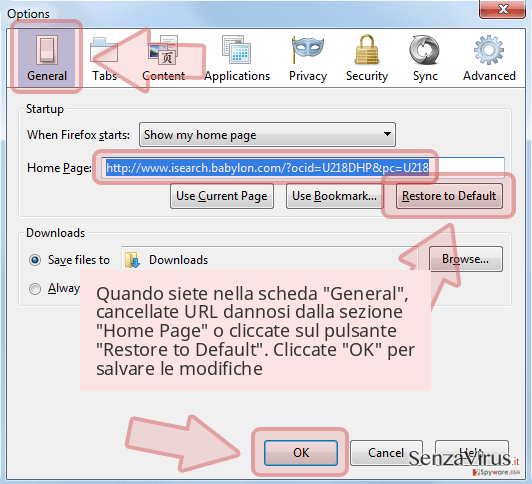The height and width of the screenshot is (484, 532).
Task: Open the General options panel
Action: click(47, 57)
